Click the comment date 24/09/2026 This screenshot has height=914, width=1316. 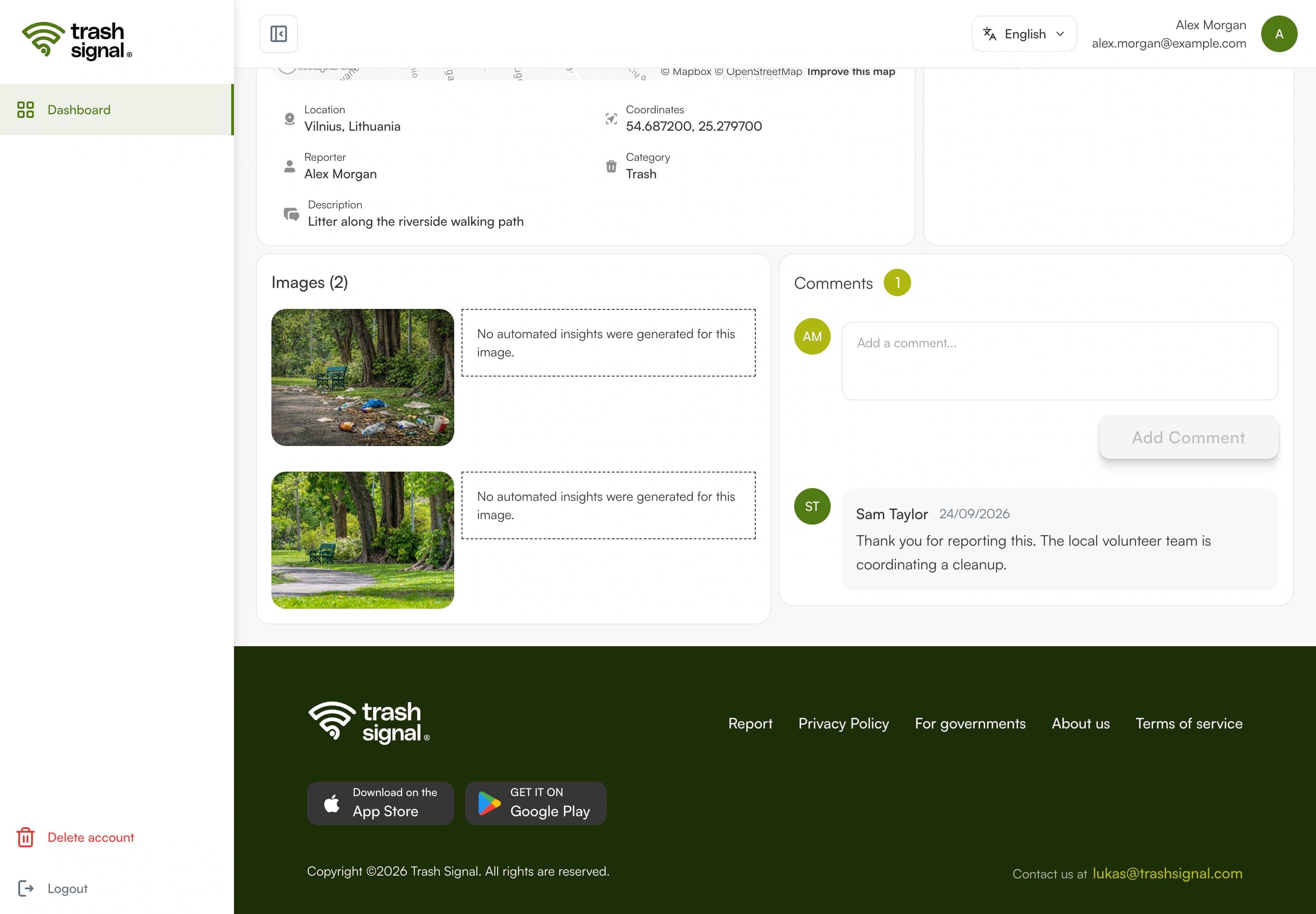click(974, 514)
